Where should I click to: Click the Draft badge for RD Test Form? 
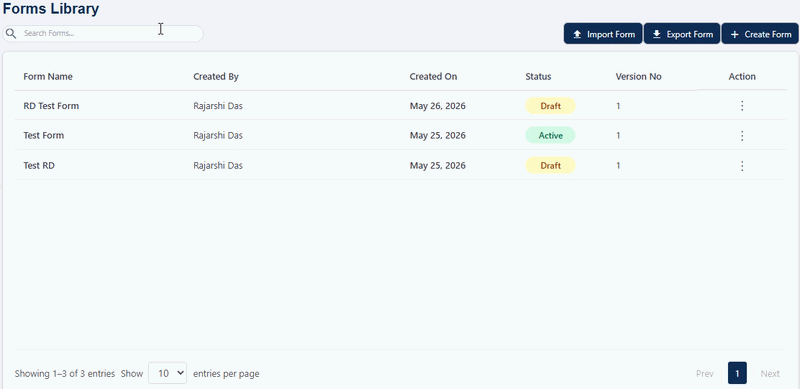point(551,106)
